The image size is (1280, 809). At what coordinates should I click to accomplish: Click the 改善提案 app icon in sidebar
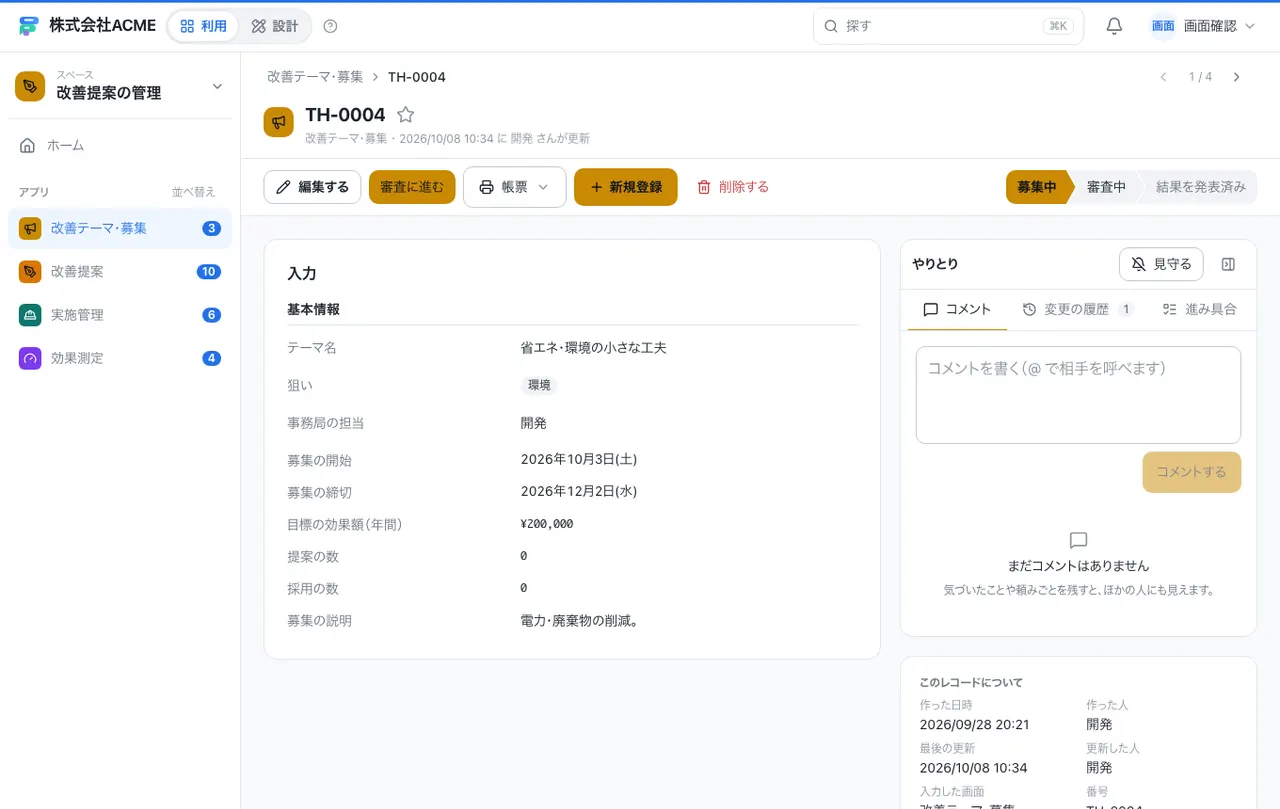[30, 272]
